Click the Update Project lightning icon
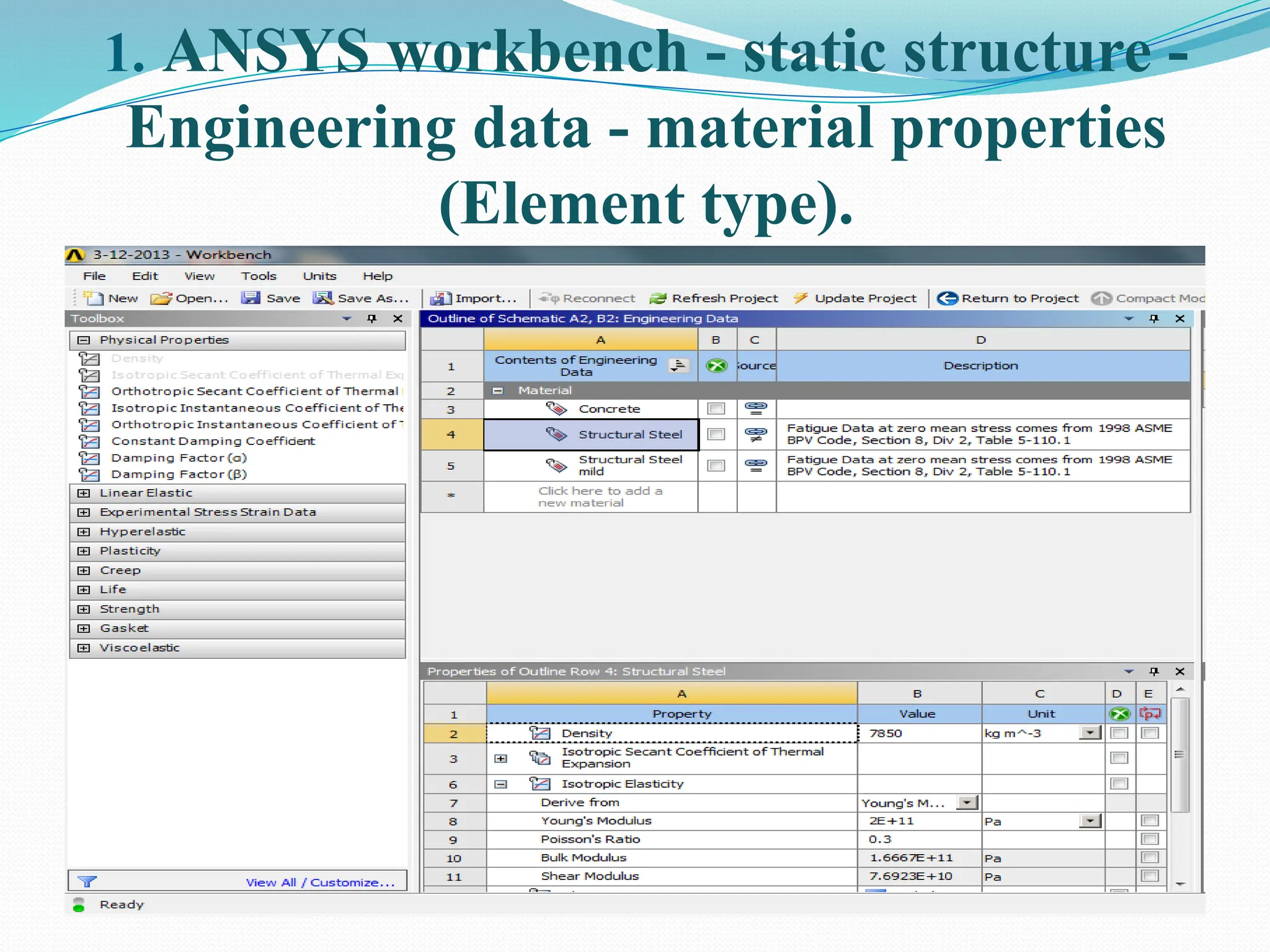 801,298
